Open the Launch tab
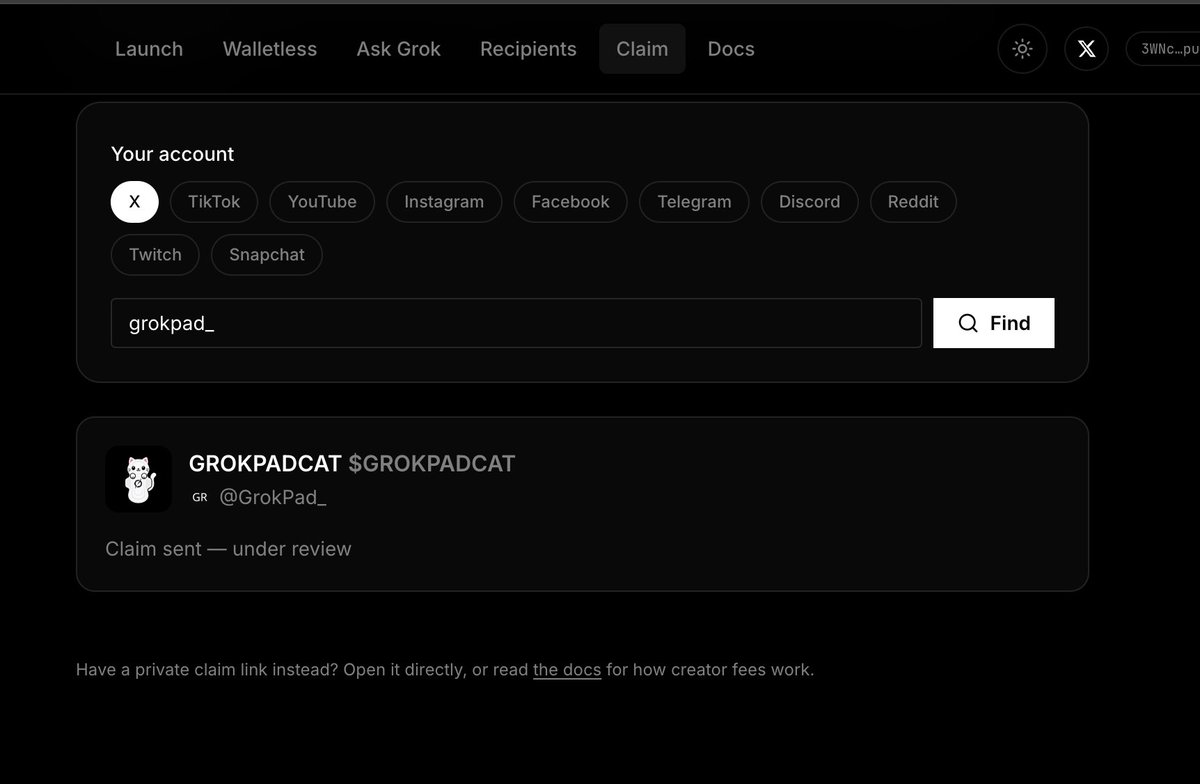This screenshot has width=1200, height=784. (149, 49)
